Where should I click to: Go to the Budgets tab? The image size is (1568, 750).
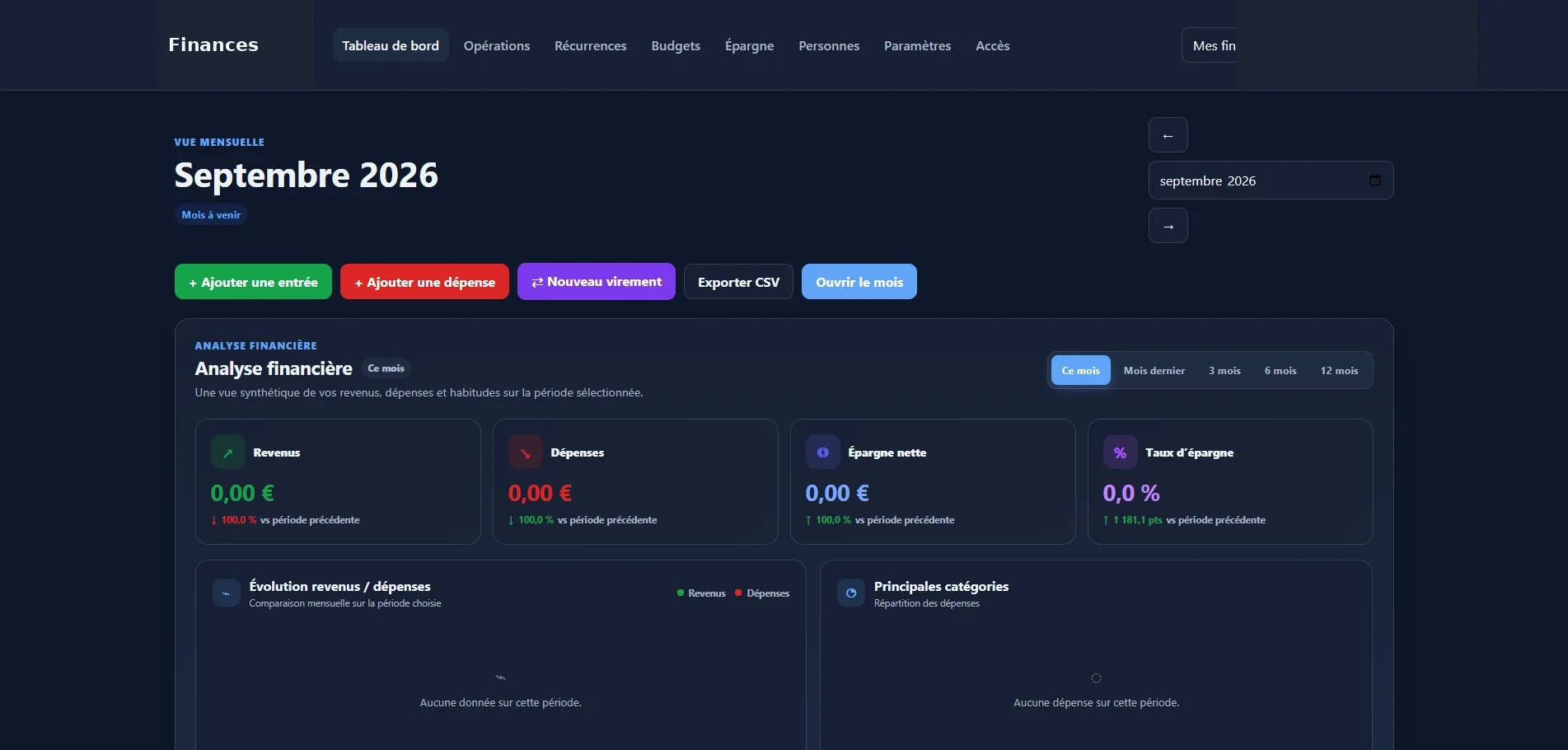pos(676,45)
